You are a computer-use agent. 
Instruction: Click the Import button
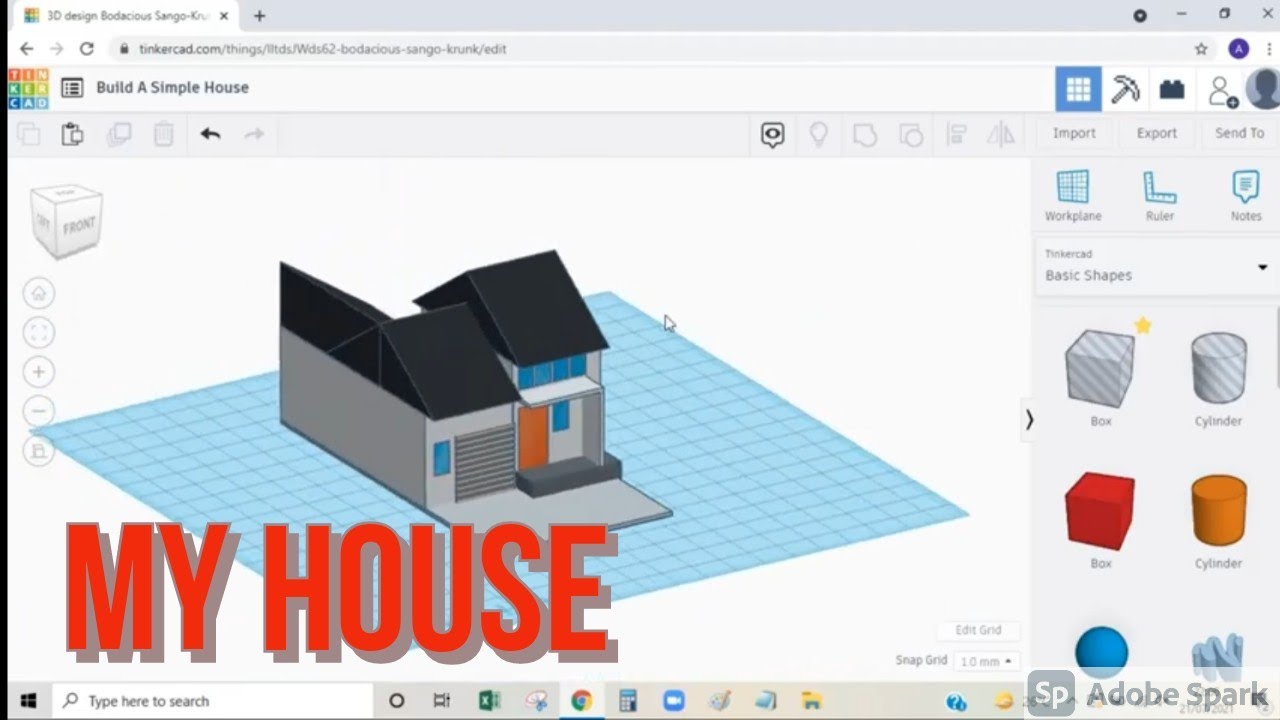click(1074, 133)
